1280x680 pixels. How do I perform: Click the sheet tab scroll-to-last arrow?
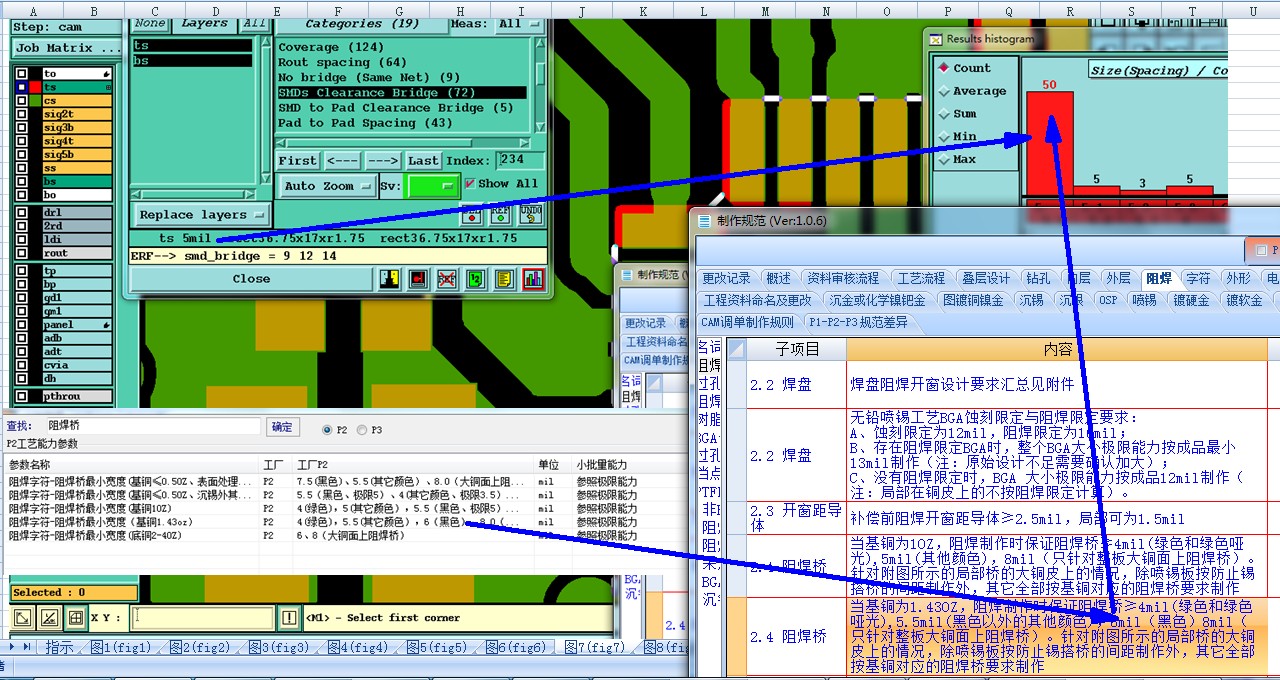click(x=27, y=648)
